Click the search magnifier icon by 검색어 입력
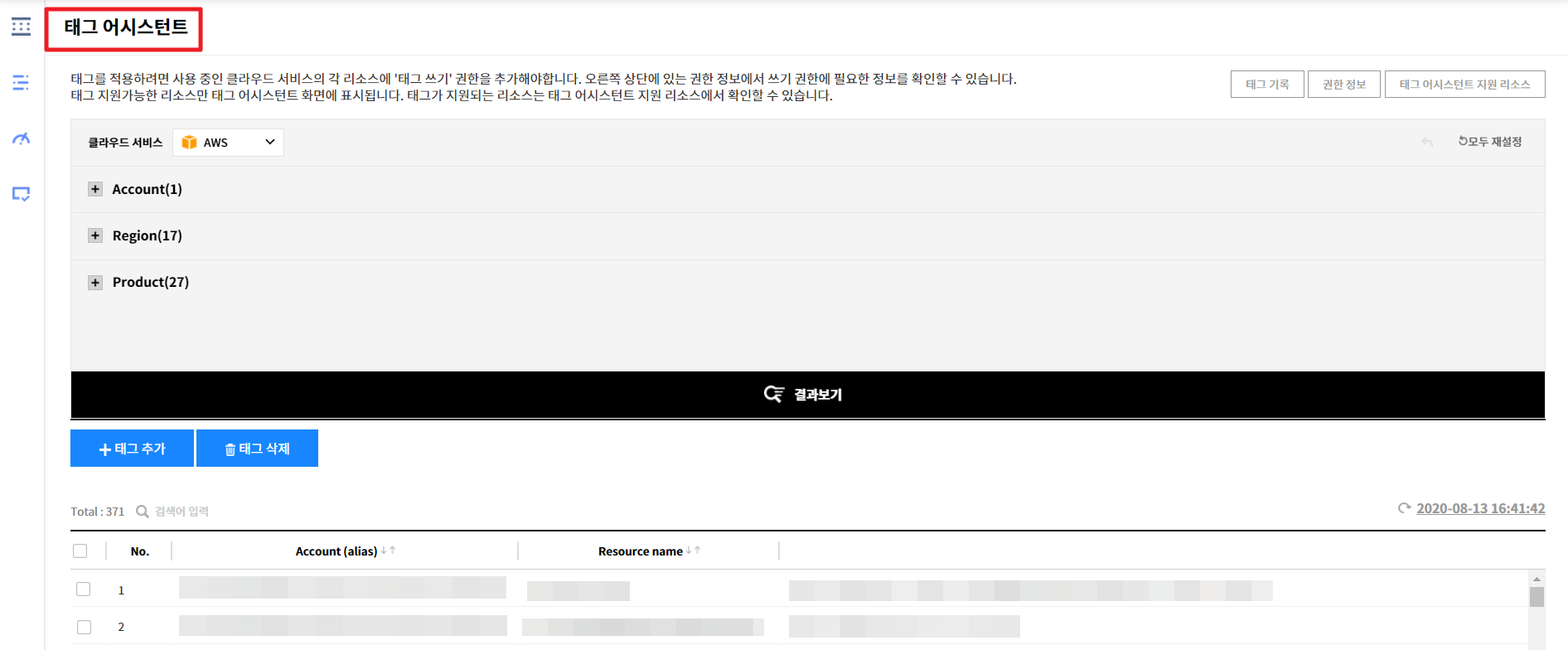This screenshot has width=1568, height=650. click(x=143, y=512)
